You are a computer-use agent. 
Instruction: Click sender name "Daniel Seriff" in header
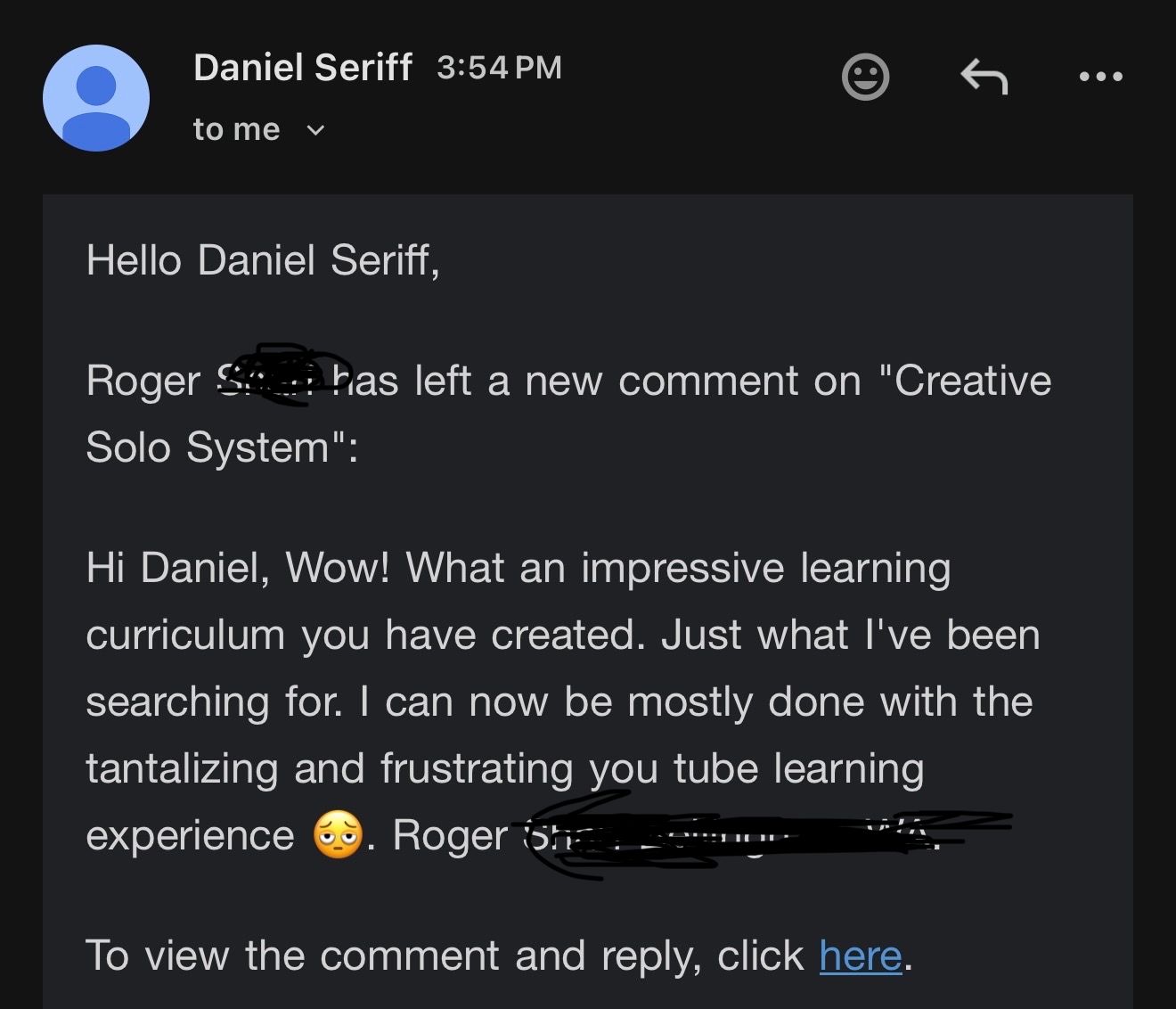click(x=302, y=68)
